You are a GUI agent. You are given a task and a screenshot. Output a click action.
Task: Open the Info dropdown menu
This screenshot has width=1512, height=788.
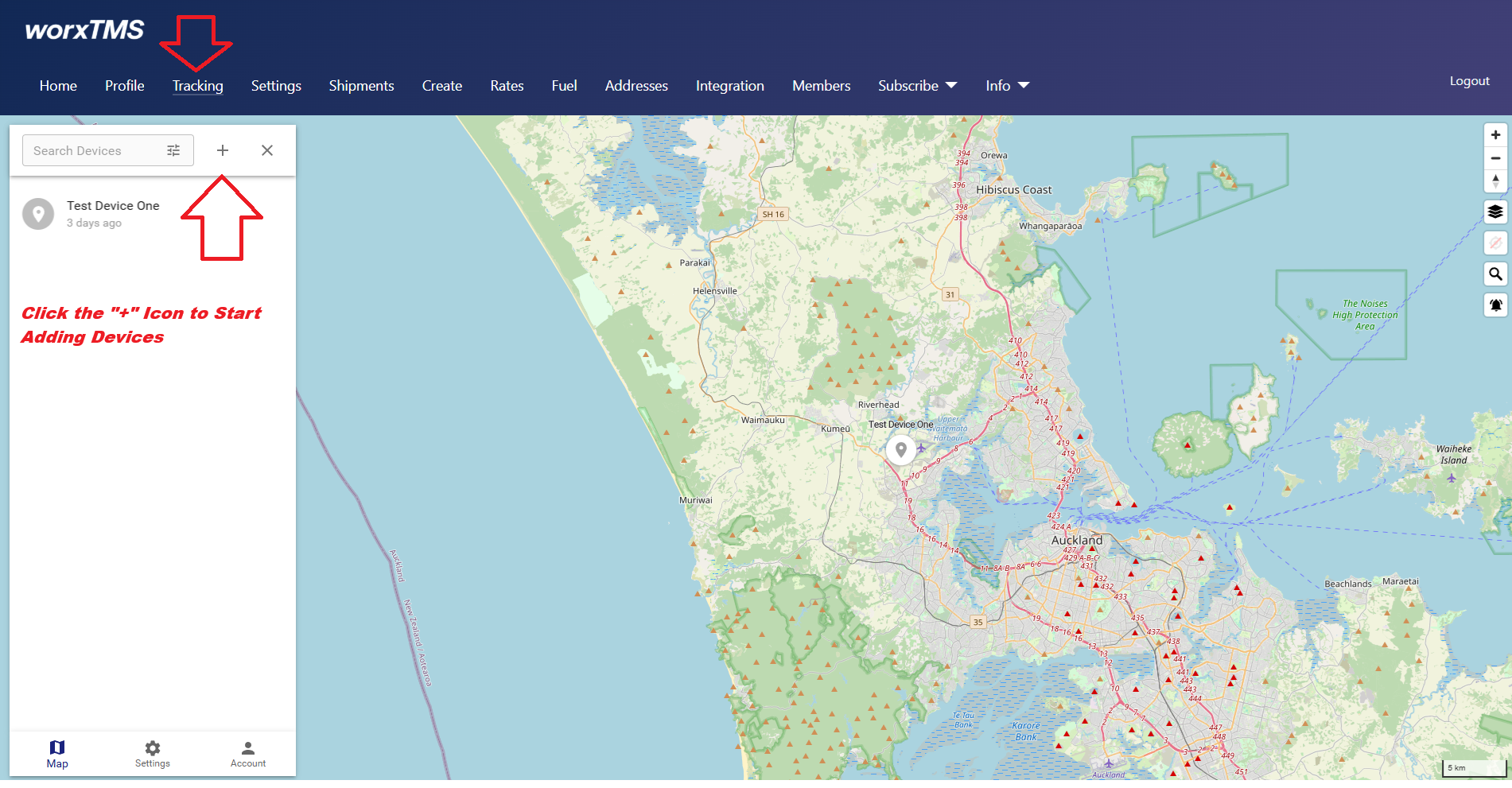1006,86
